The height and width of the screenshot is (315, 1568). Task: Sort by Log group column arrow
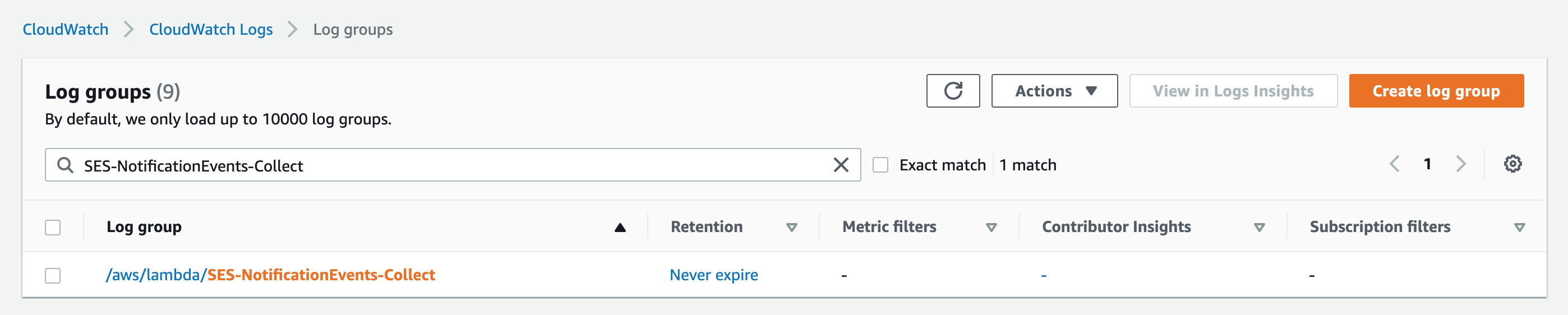click(620, 228)
